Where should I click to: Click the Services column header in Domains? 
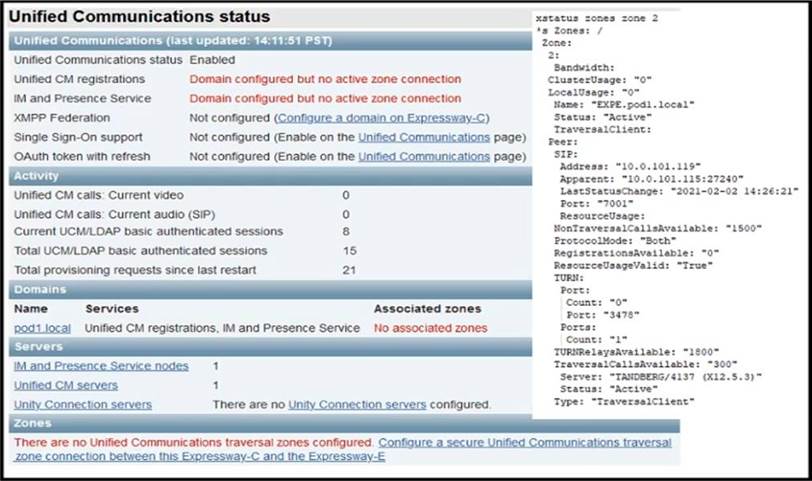[x=112, y=309]
